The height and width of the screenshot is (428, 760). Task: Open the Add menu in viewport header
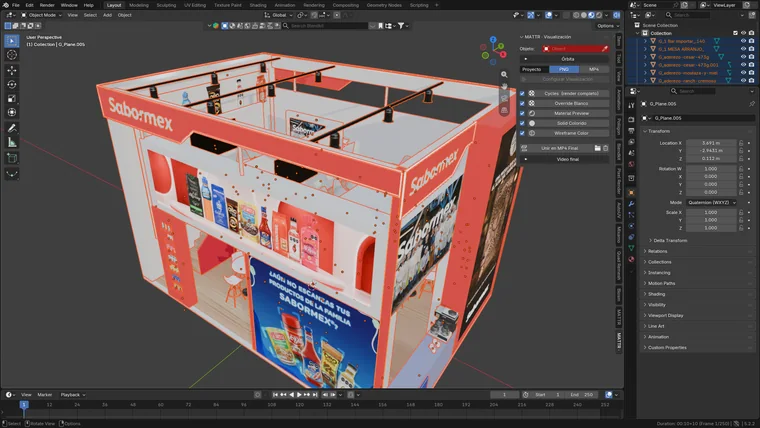(107, 15)
